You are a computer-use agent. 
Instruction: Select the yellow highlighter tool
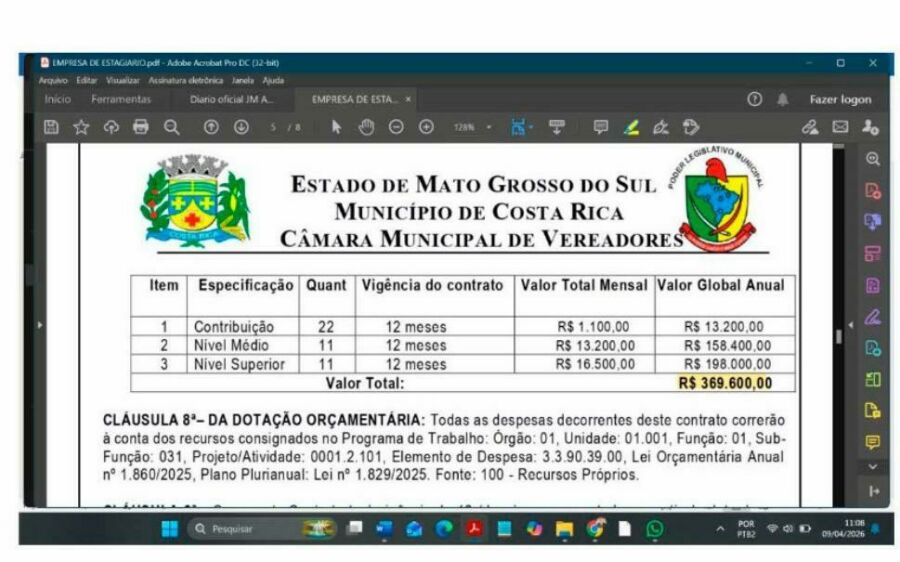click(x=631, y=127)
